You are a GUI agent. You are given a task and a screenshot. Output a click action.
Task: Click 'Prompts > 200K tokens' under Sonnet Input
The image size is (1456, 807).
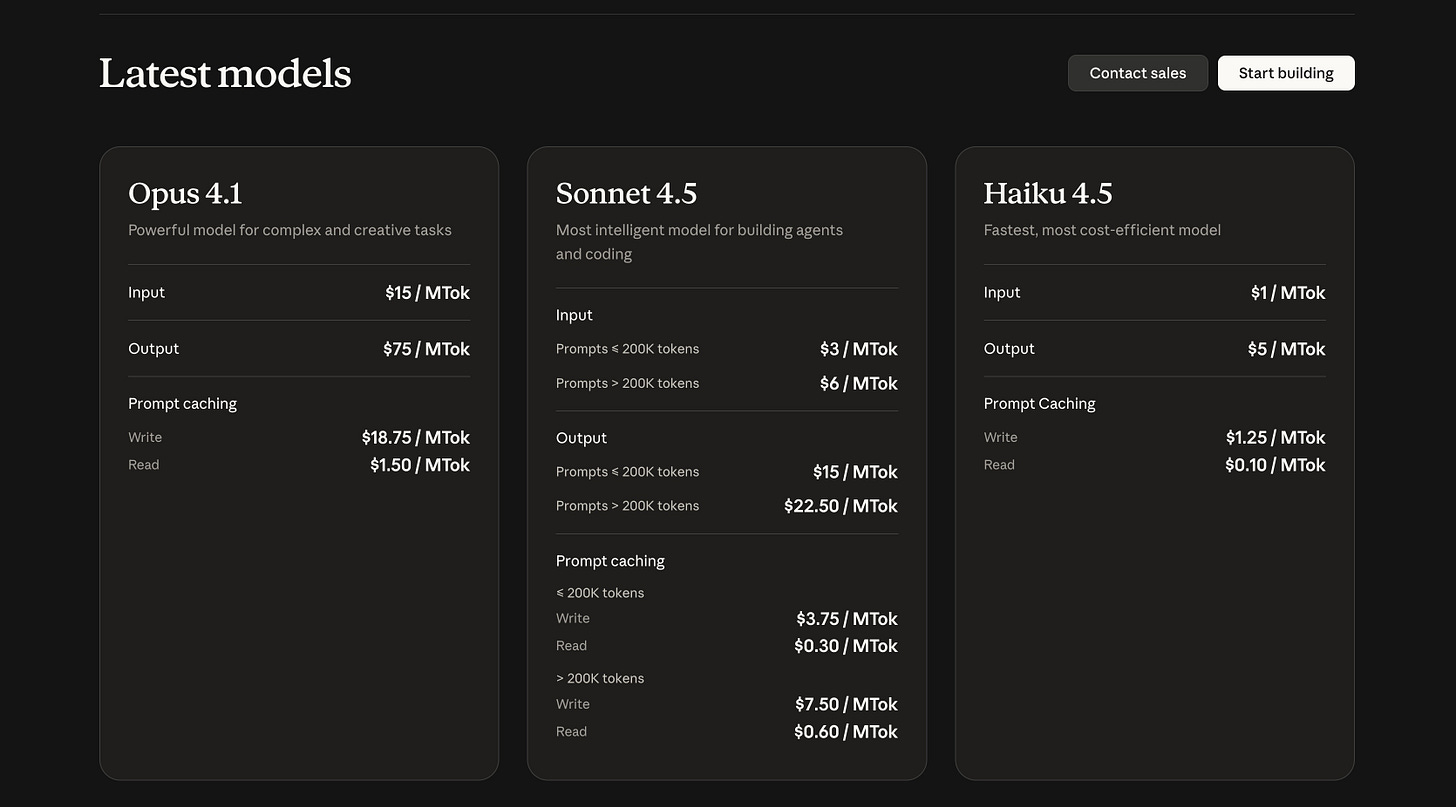point(627,384)
